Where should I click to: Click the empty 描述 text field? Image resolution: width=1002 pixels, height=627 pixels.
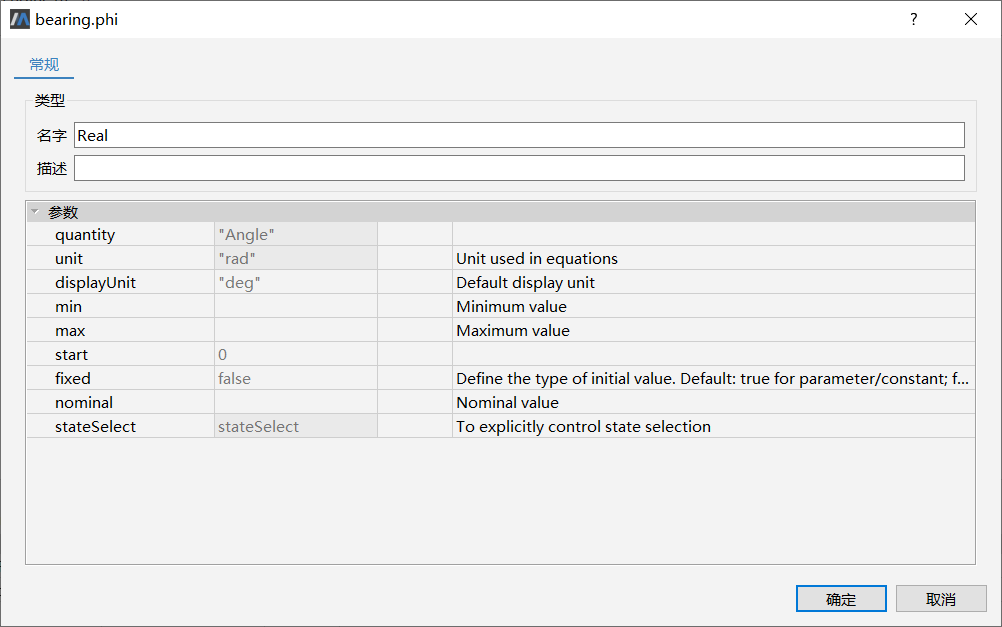click(519, 168)
